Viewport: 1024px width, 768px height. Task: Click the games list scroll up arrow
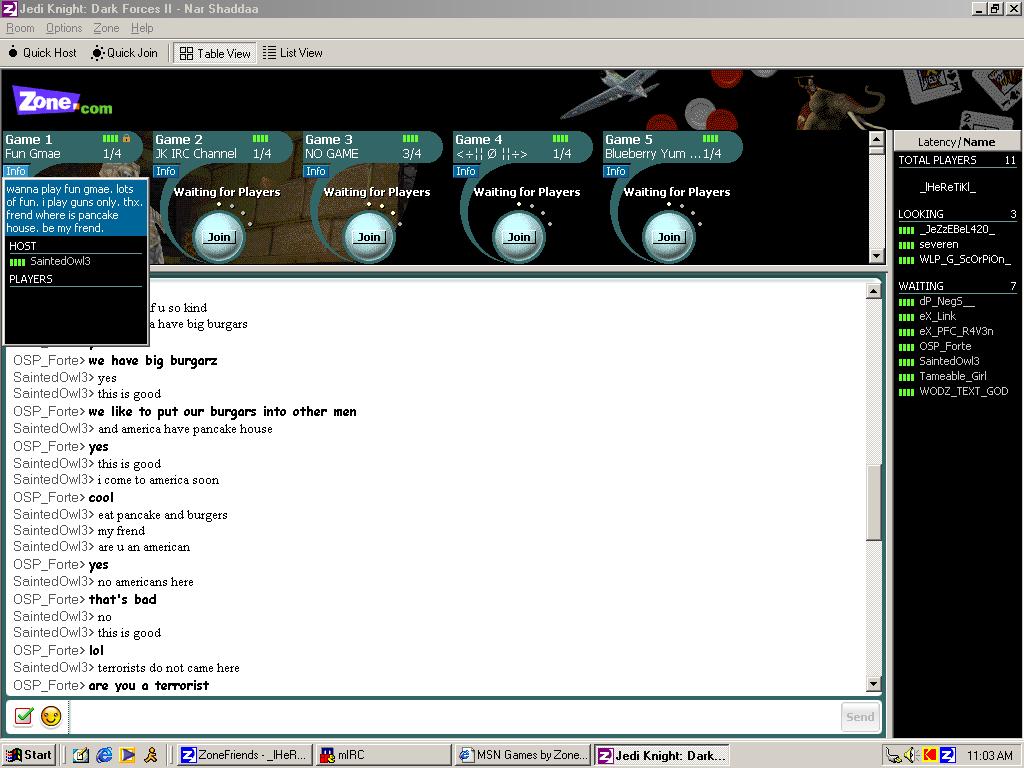[x=876, y=140]
